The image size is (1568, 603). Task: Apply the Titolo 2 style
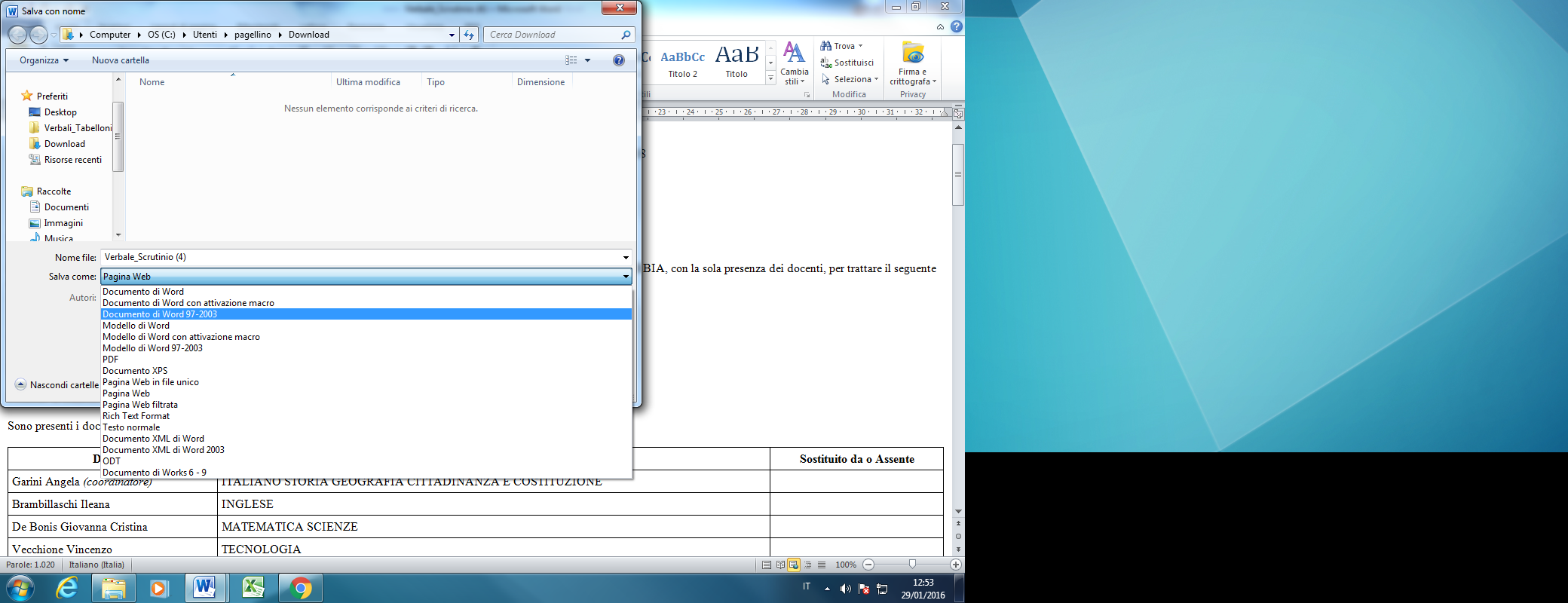683,64
